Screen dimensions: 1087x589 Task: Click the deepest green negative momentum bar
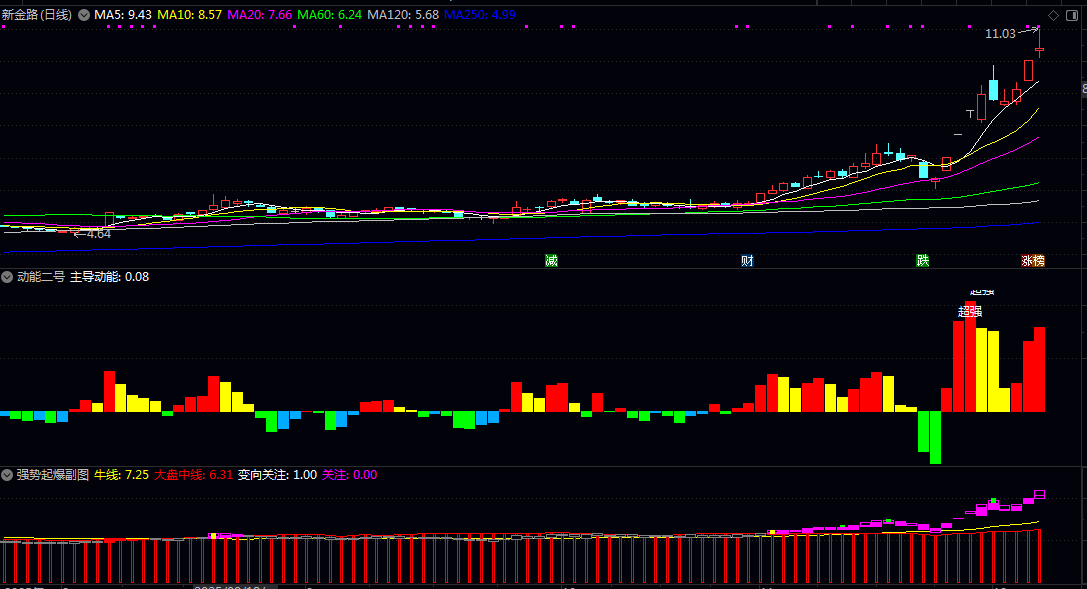(935, 437)
